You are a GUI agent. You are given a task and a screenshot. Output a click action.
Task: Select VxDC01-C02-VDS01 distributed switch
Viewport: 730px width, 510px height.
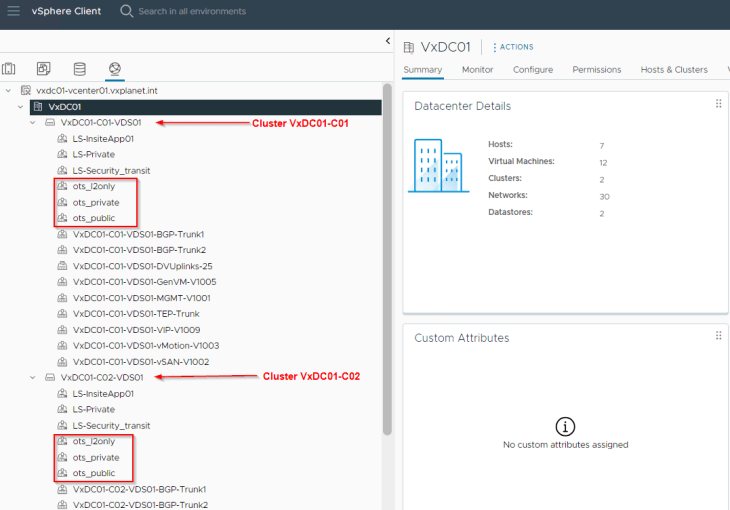102,377
